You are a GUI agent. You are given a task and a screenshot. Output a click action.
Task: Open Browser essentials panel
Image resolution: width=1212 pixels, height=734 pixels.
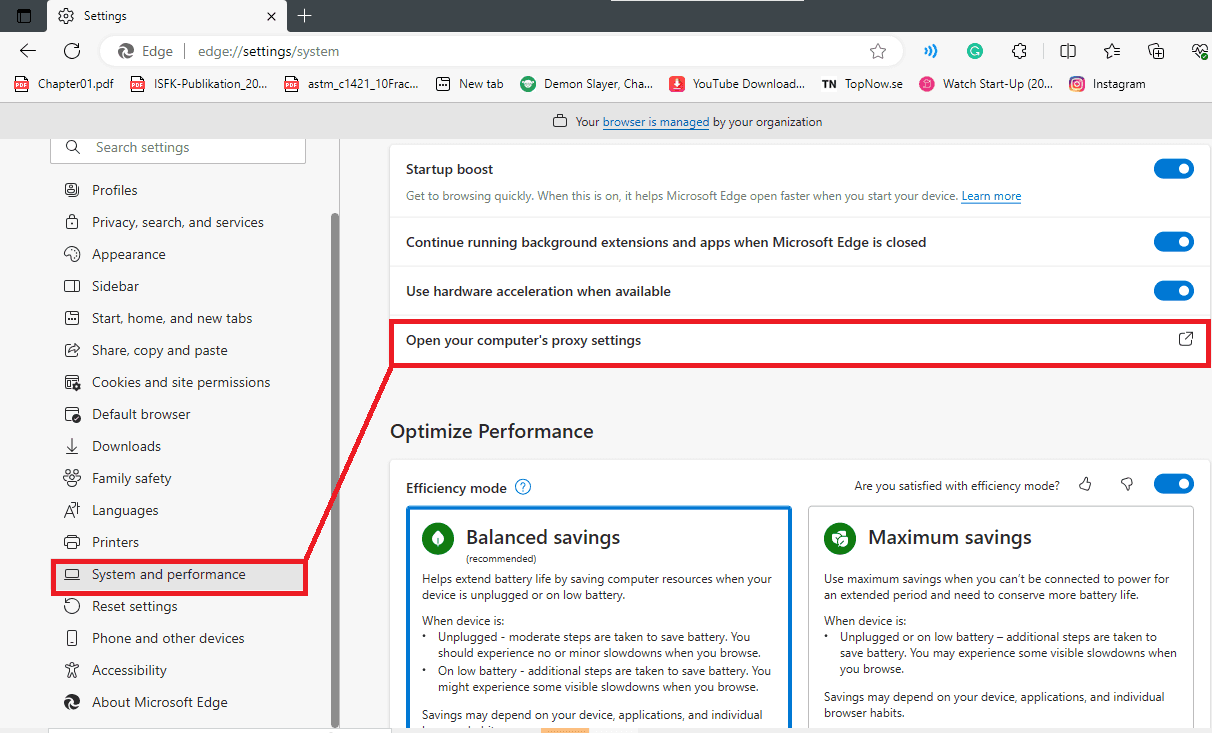point(1199,50)
